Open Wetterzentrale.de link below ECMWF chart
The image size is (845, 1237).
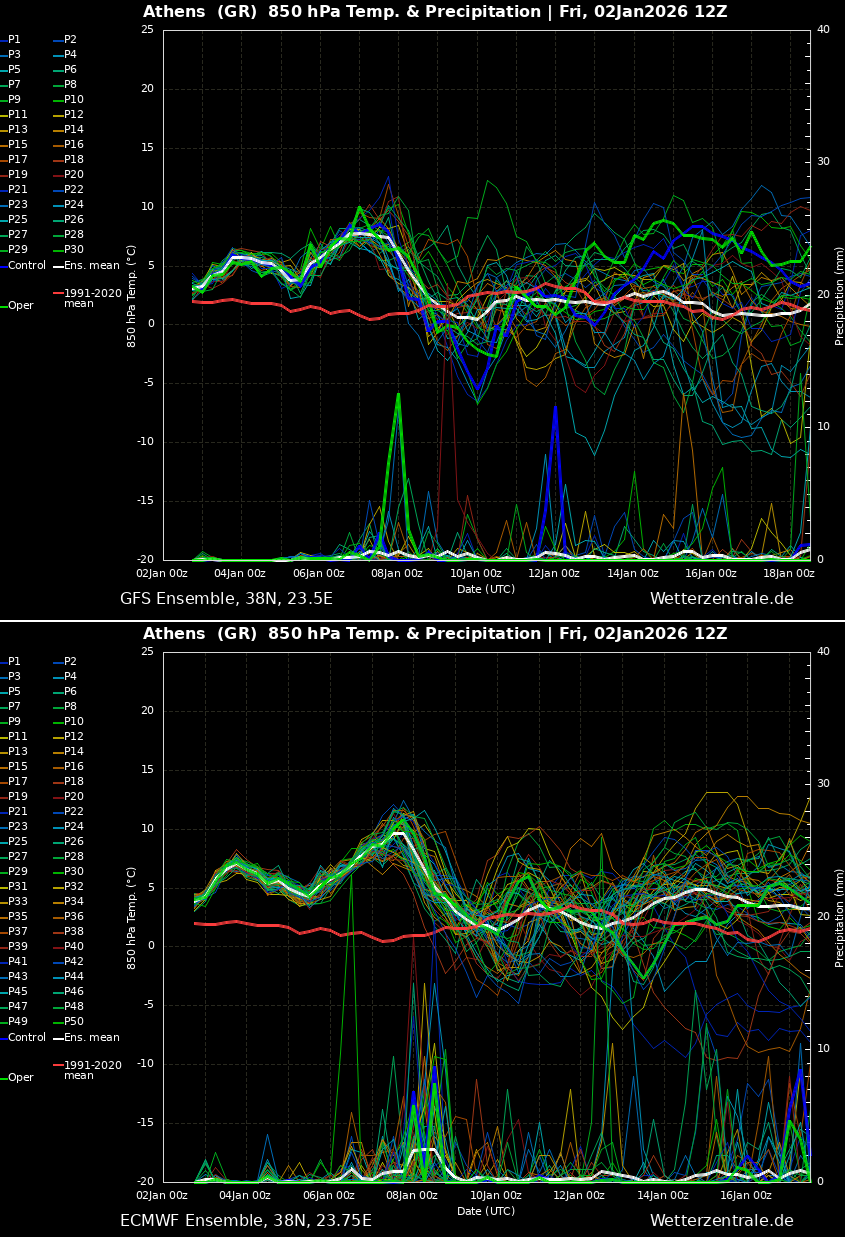click(x=721, y=1221)
